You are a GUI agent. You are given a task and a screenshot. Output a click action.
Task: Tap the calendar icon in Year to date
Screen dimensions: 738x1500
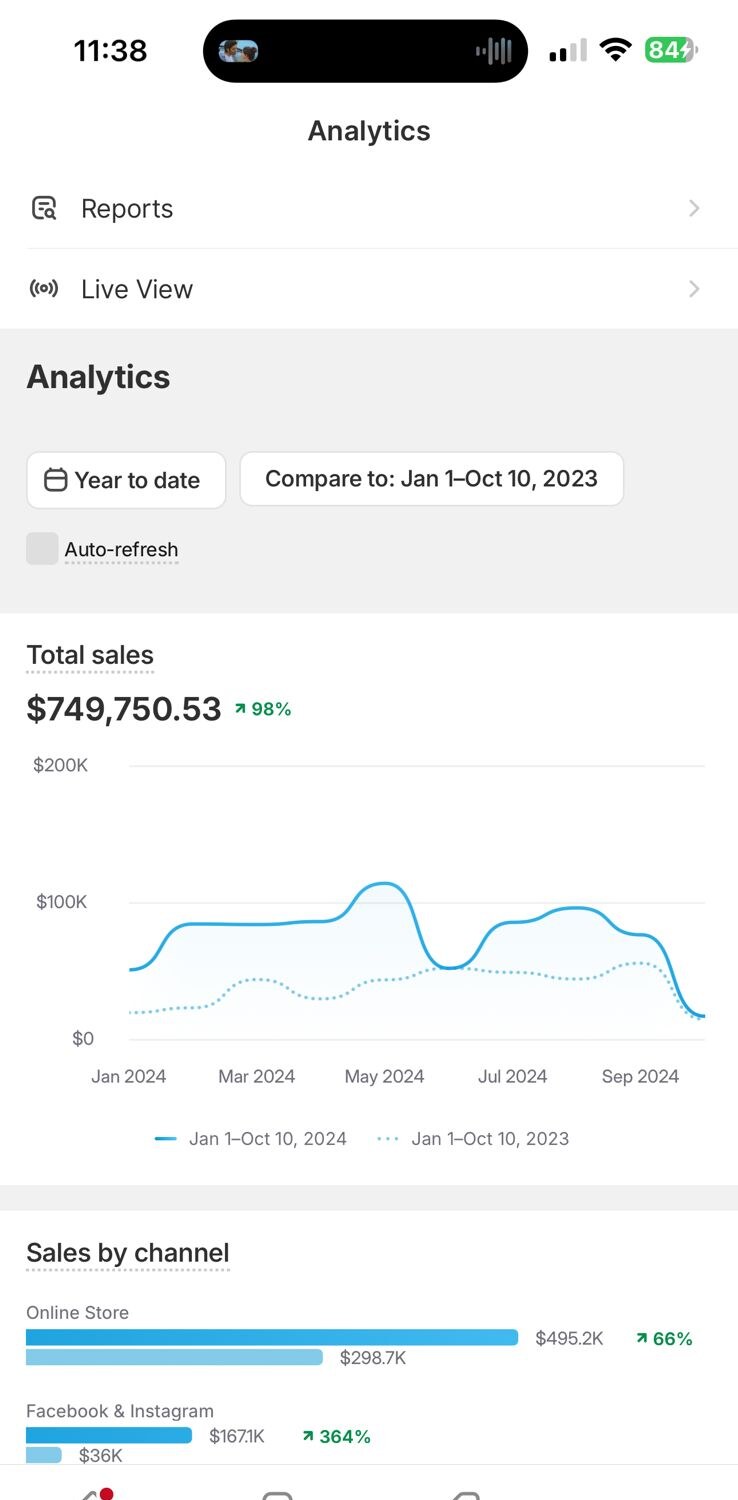56,480
